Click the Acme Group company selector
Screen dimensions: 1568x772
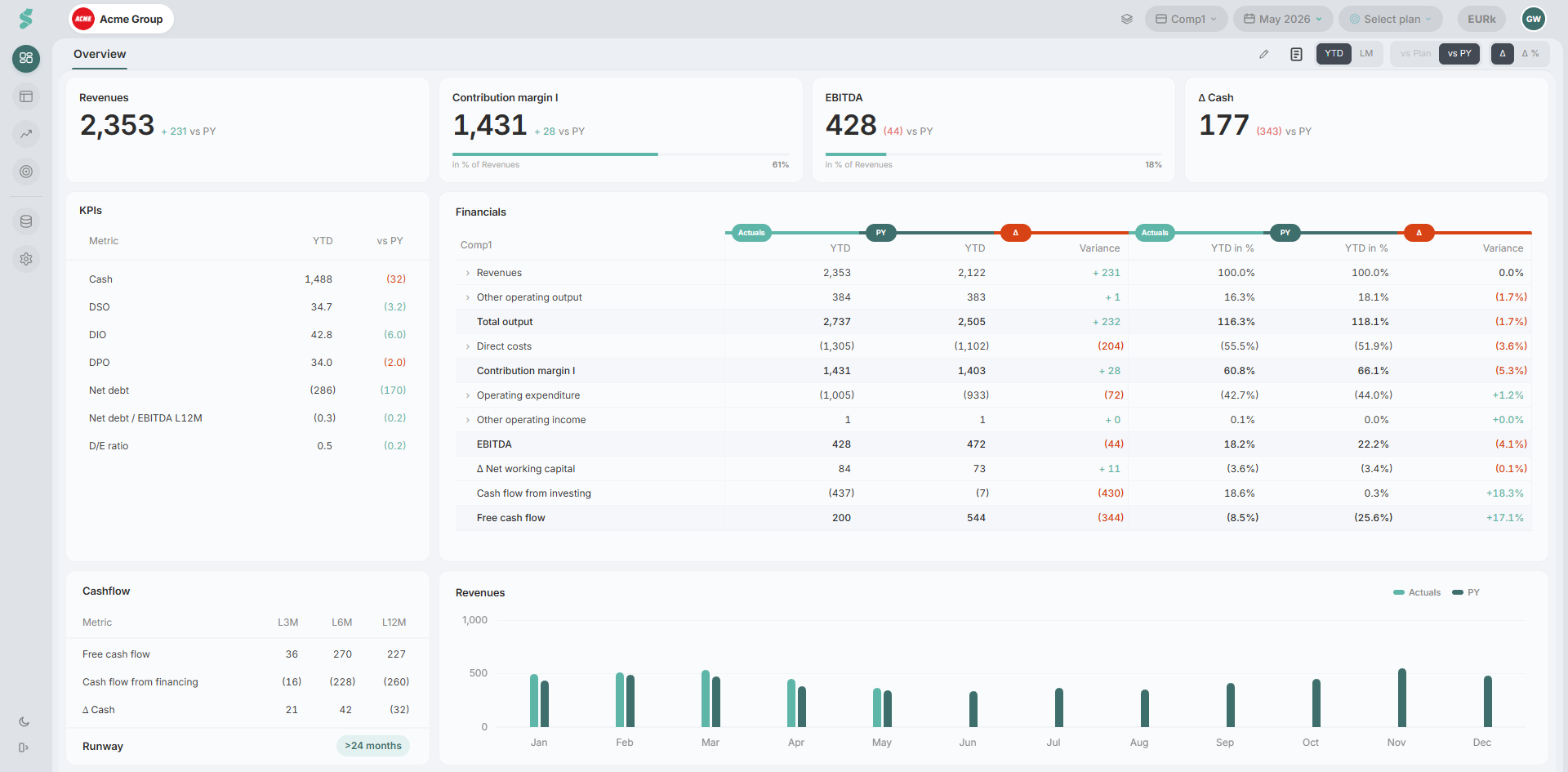tap(121, 19)
